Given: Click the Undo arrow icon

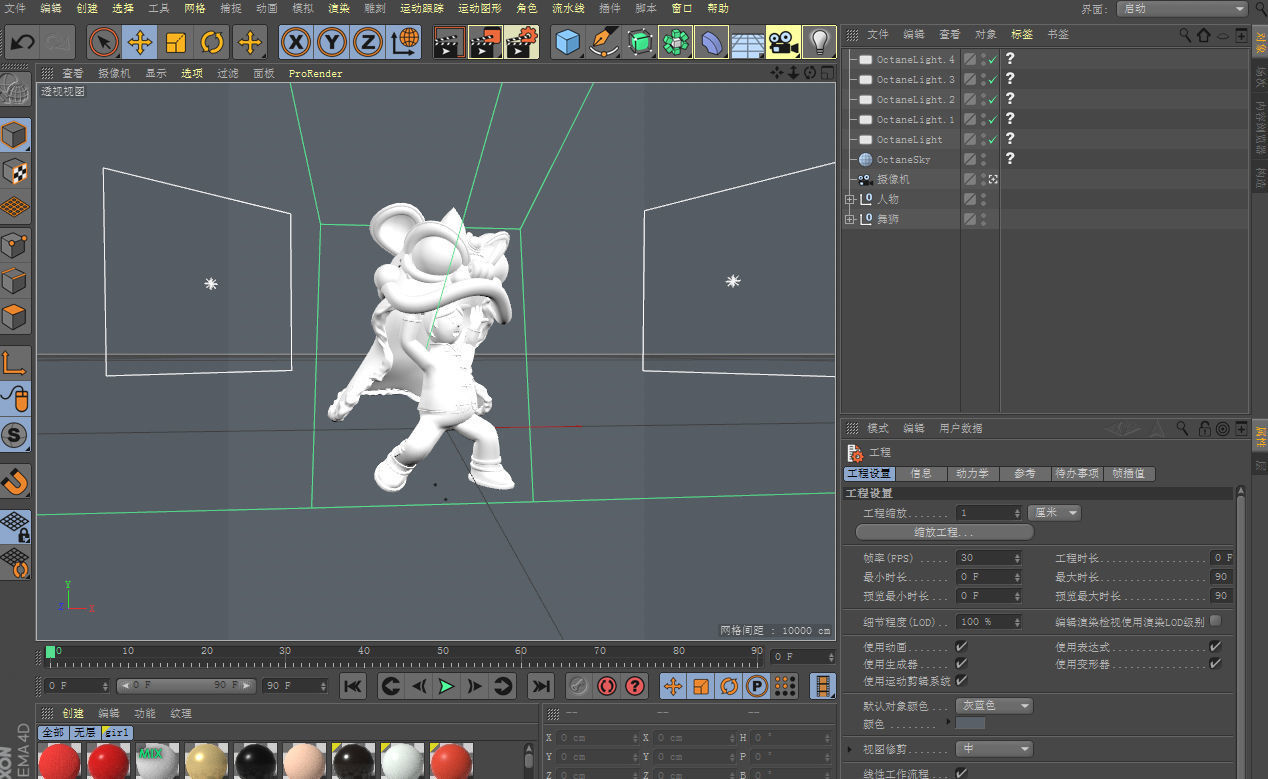Looking at the screenshot, I should coord(23,43).
